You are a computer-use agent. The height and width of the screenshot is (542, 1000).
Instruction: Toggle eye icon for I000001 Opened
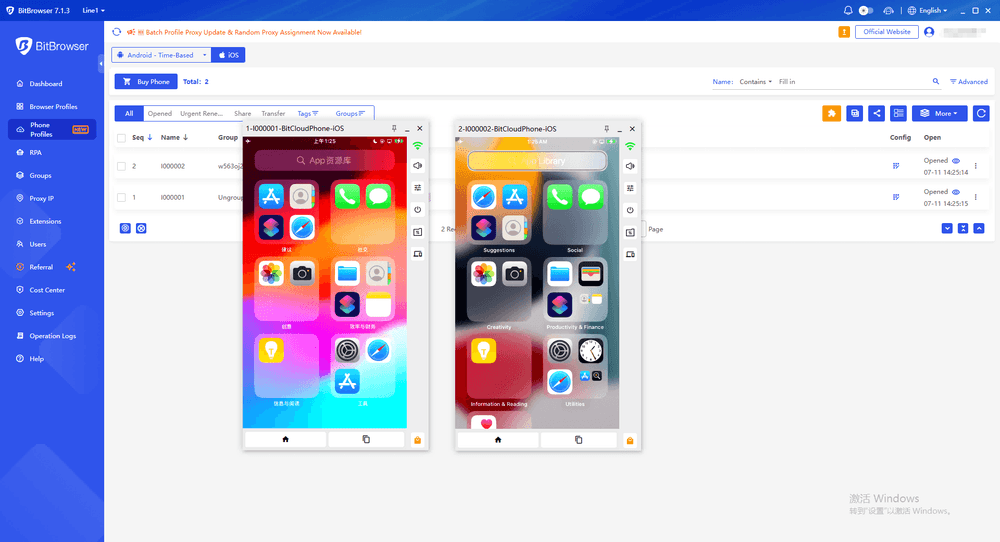[x=956, y=192]
